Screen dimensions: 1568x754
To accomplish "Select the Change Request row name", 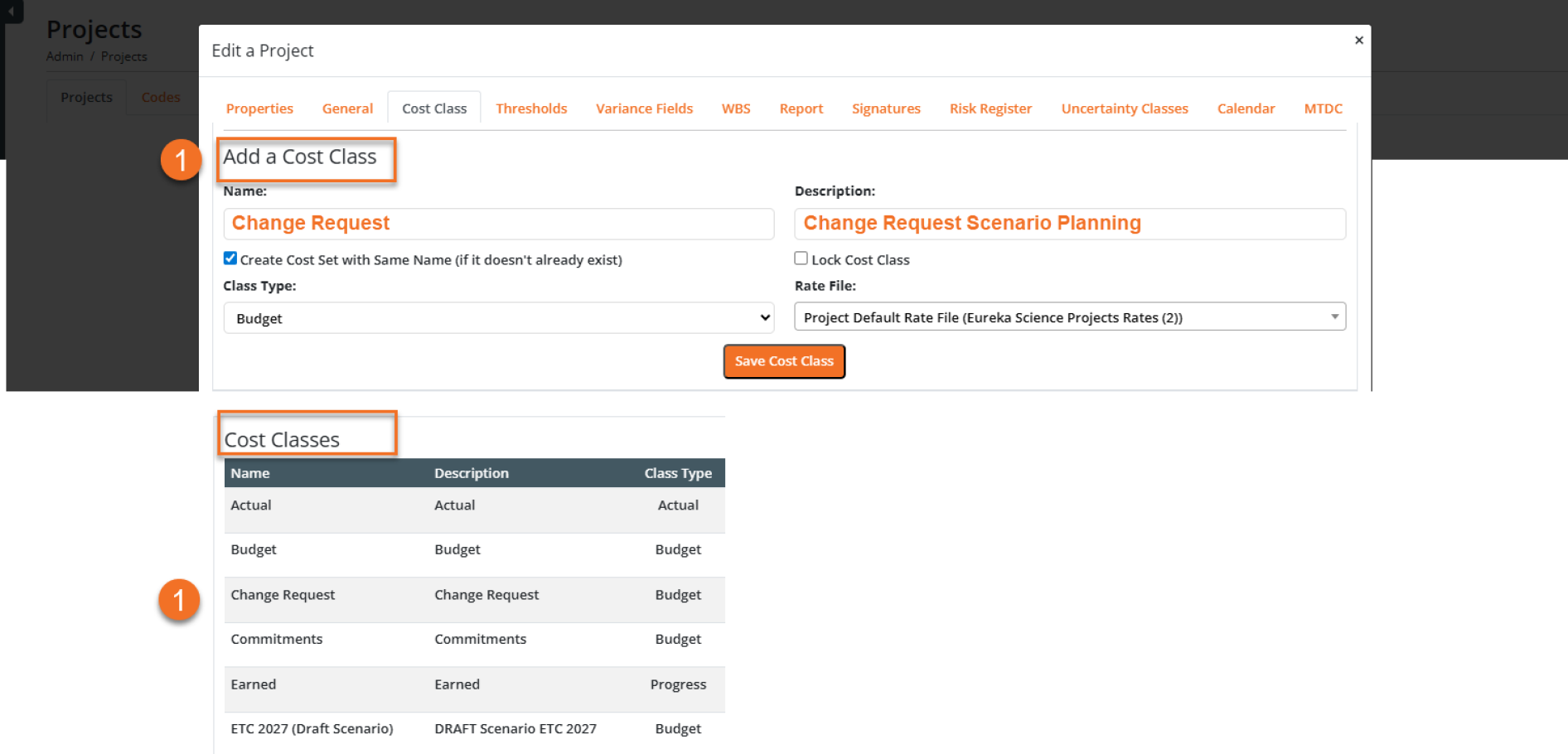I will point(283,595).
